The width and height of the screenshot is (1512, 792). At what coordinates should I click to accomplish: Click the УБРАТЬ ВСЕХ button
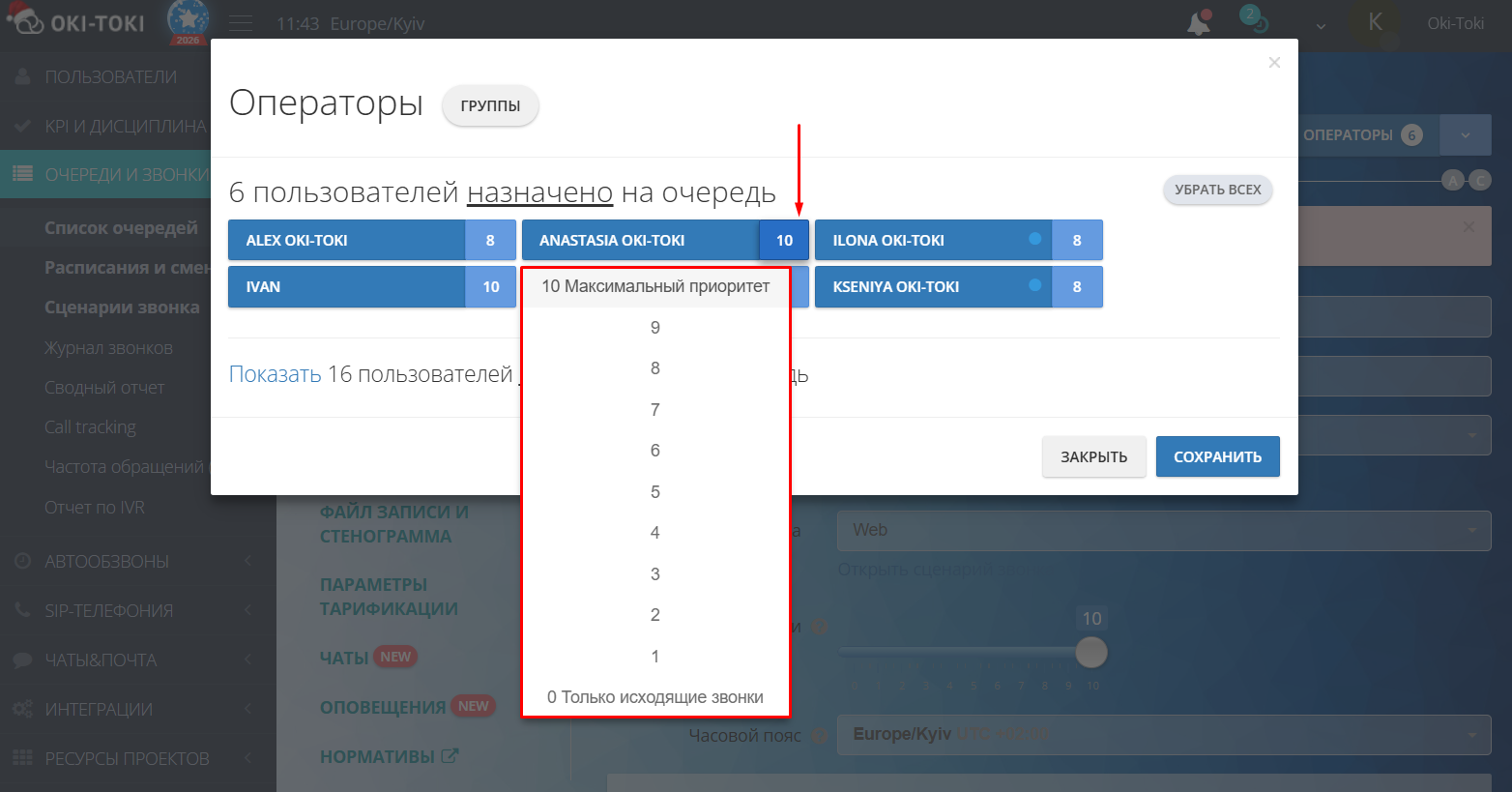1217,190
